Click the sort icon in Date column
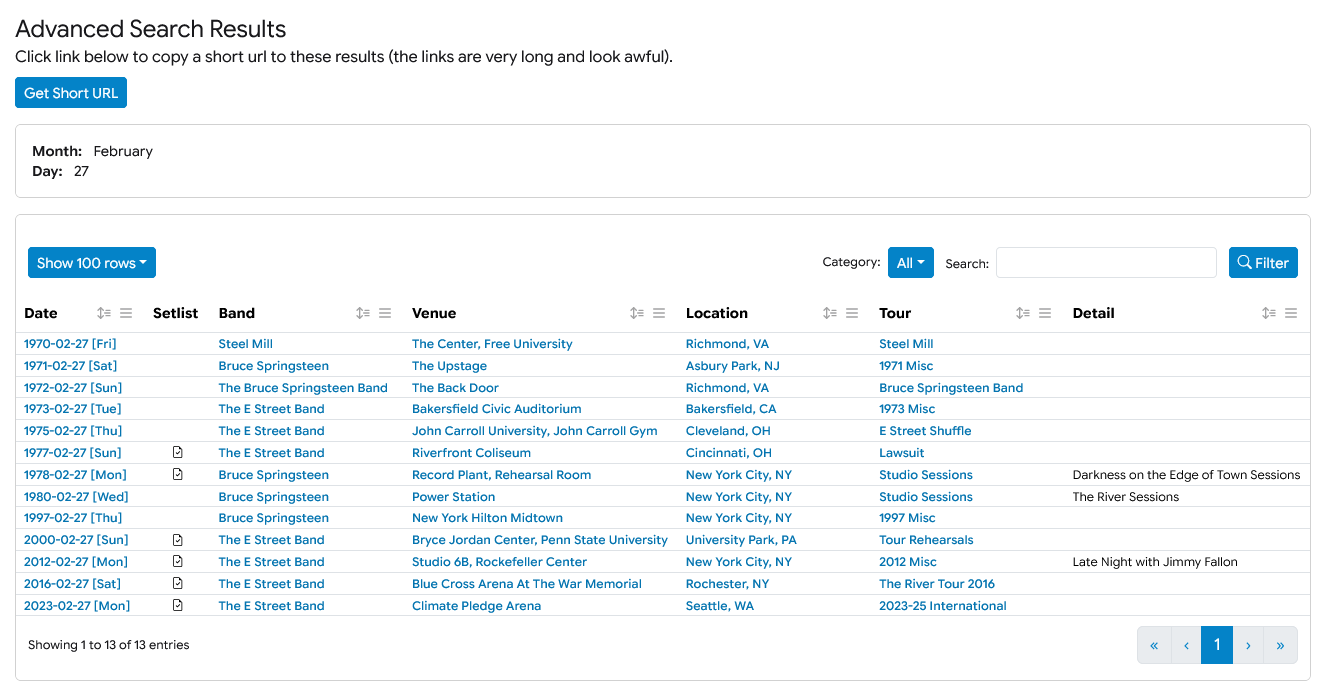The image size is (1323, 692). pos(104,313)
